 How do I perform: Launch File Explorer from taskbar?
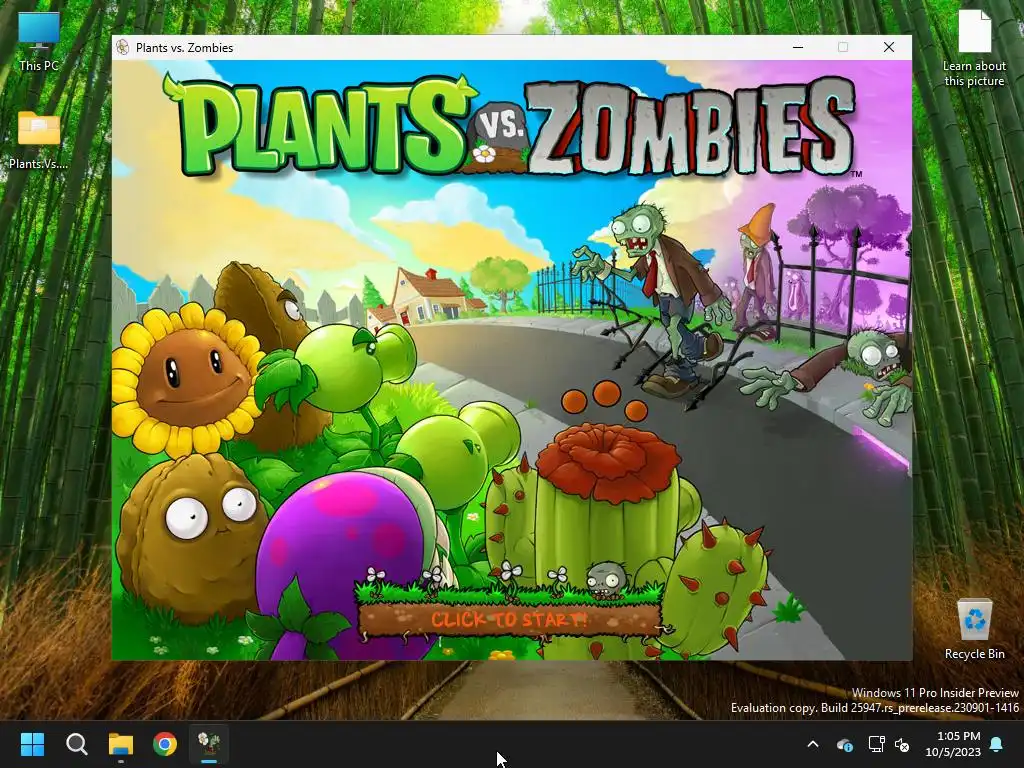[121, 744]
